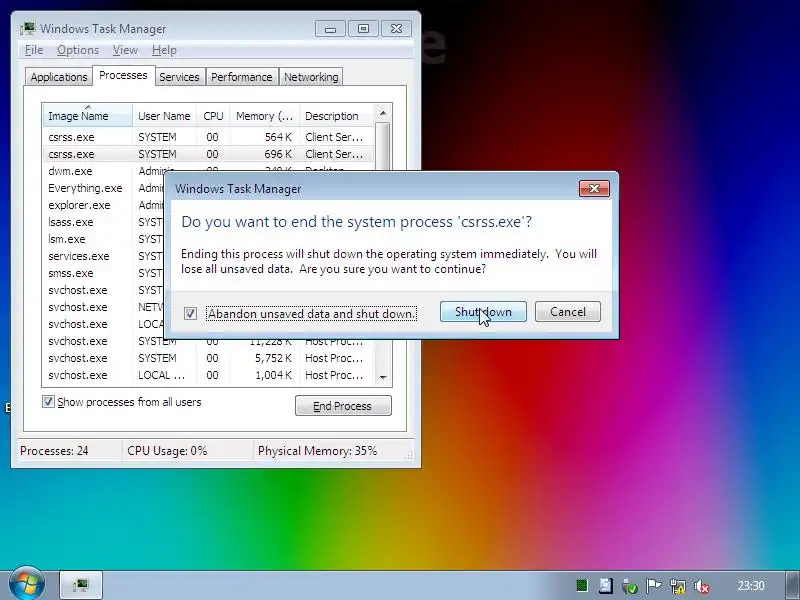Click the process list scroll up arrow
This screenshot has width=800, height=600.
(383, 113)
